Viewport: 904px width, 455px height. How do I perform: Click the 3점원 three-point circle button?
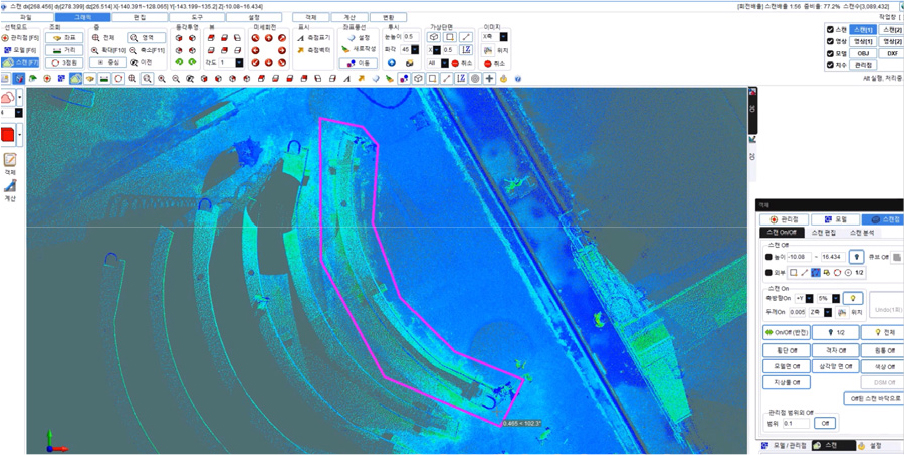click(64, 62)
